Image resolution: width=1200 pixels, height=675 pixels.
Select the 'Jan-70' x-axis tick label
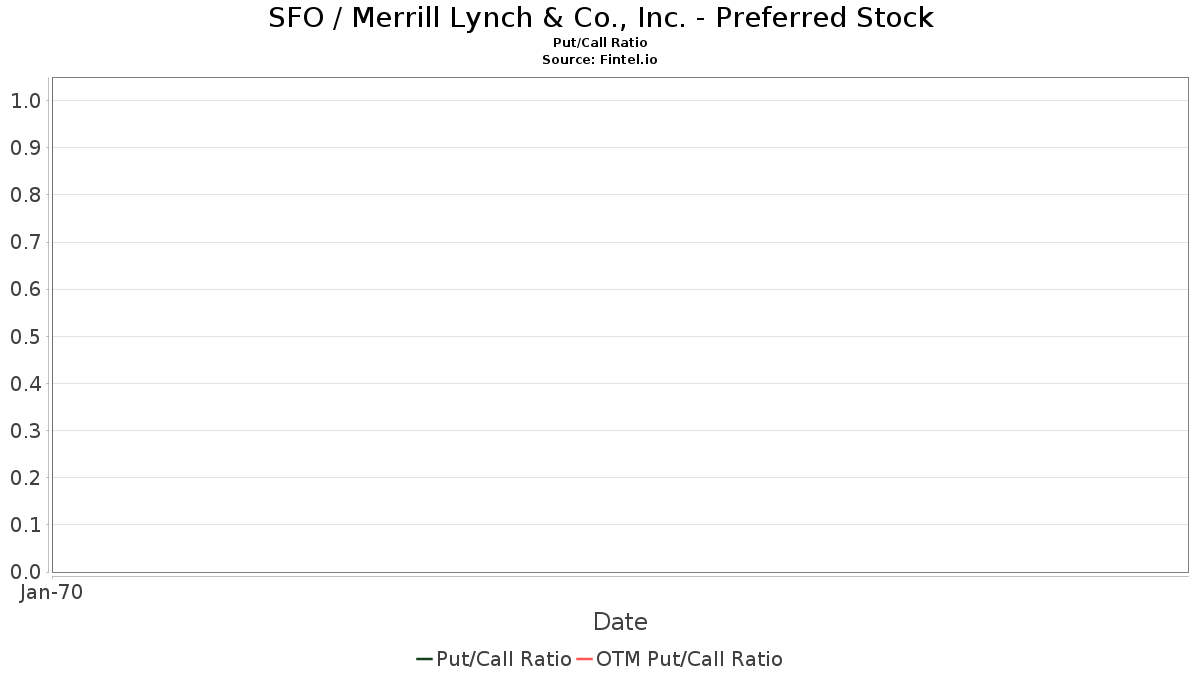point(51,592)
